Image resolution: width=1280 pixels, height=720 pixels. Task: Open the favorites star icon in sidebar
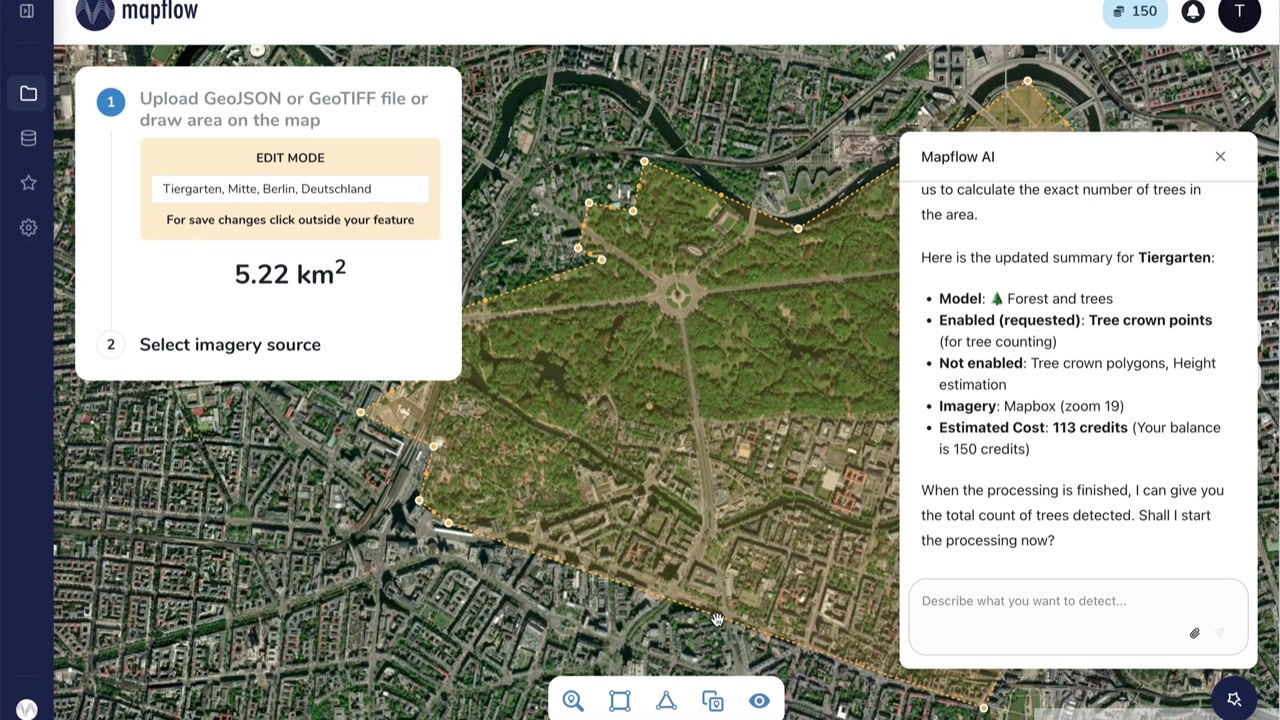(x=28, y=182)
